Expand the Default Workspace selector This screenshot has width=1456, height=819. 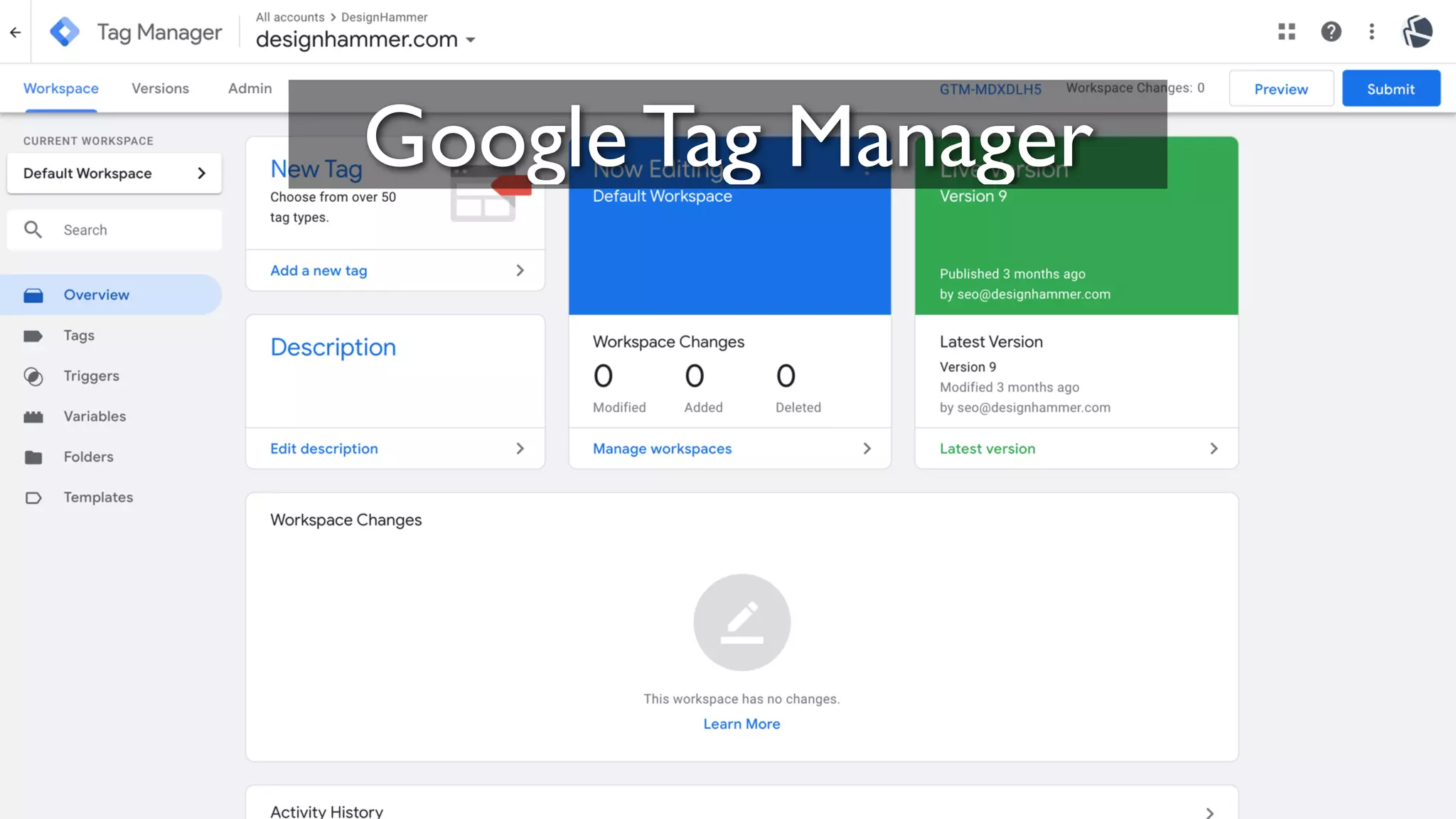pyautogui.click(x=114, y=173)
